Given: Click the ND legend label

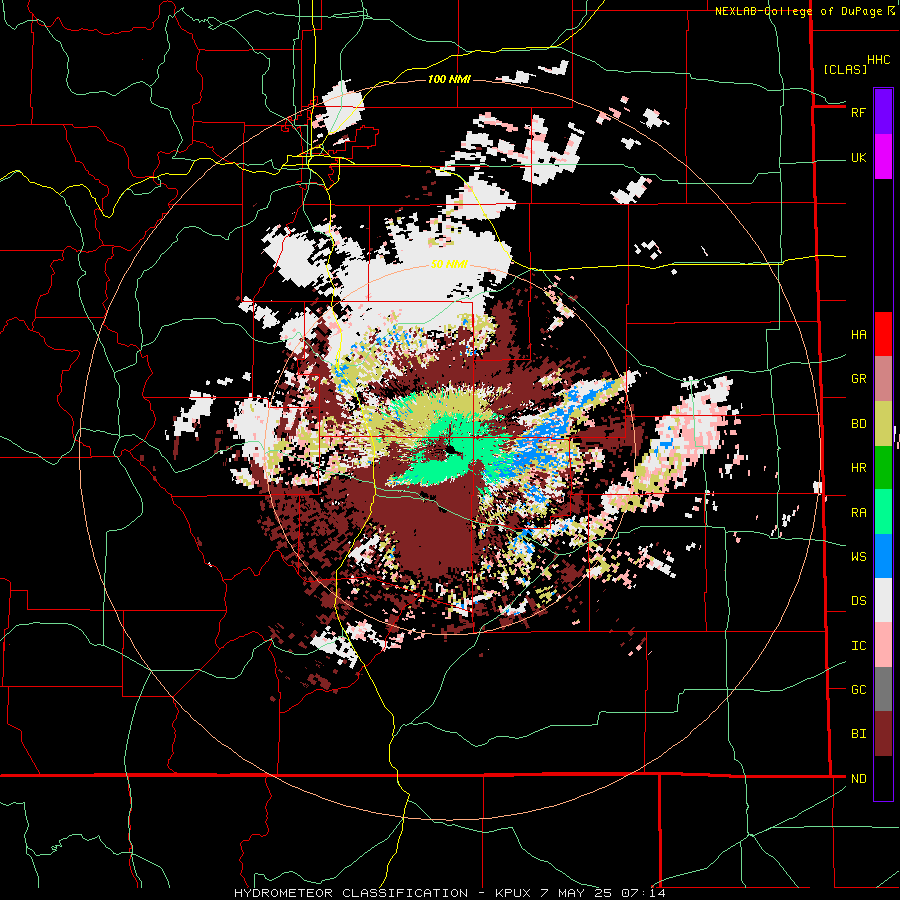Looking at the screenshot, I should coord(858,779).
